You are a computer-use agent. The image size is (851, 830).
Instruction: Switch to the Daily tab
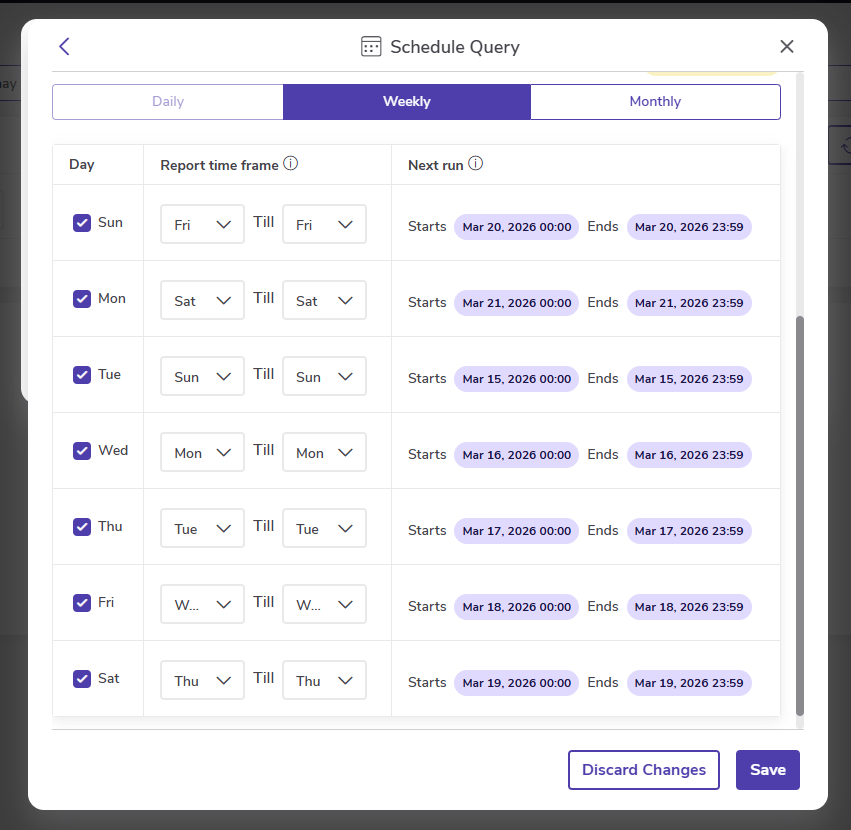coord(168,102)
